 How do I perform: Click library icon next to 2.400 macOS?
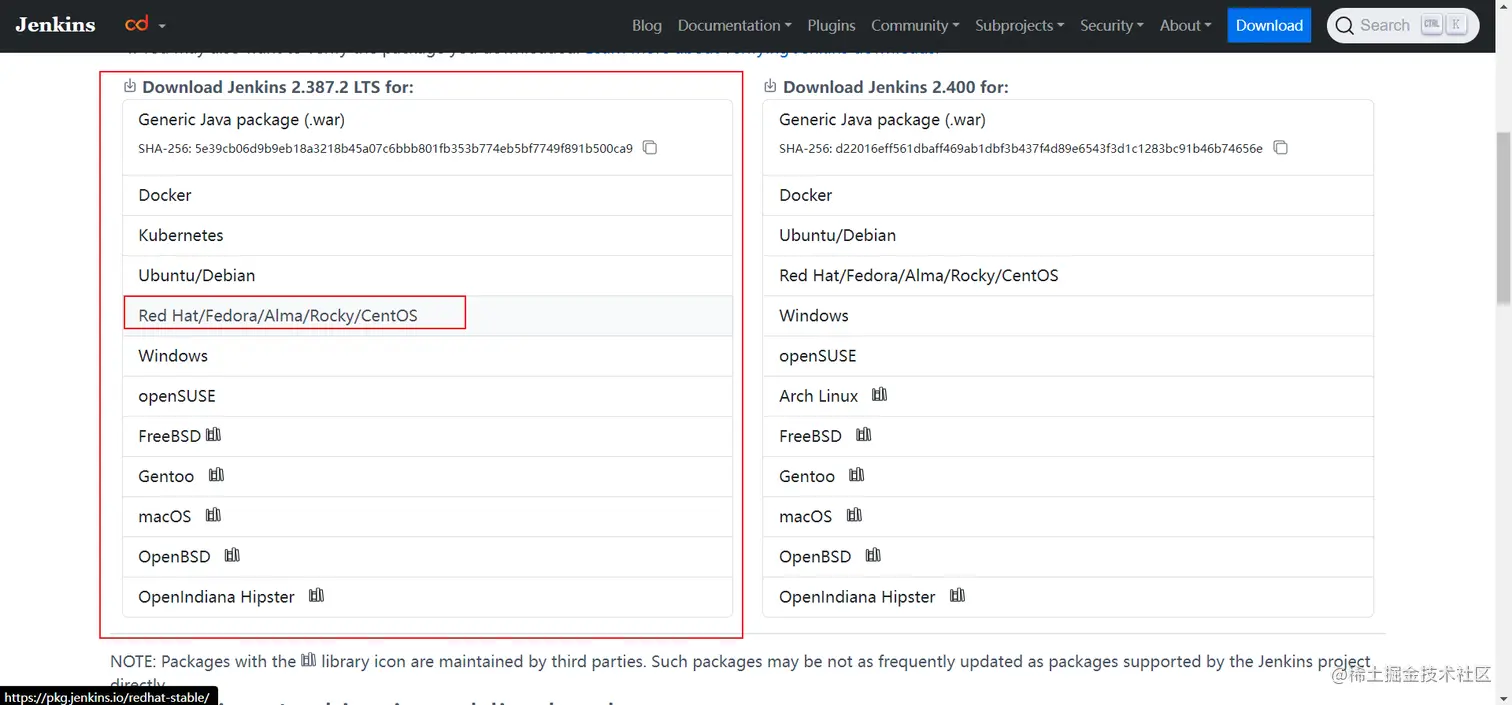(854, 515)
